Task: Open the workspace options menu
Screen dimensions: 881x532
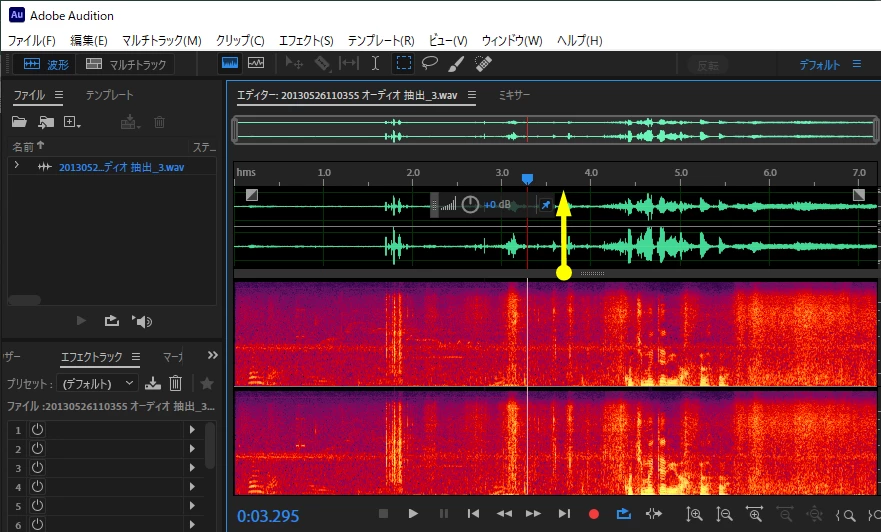Action: (x=857, y=64)
